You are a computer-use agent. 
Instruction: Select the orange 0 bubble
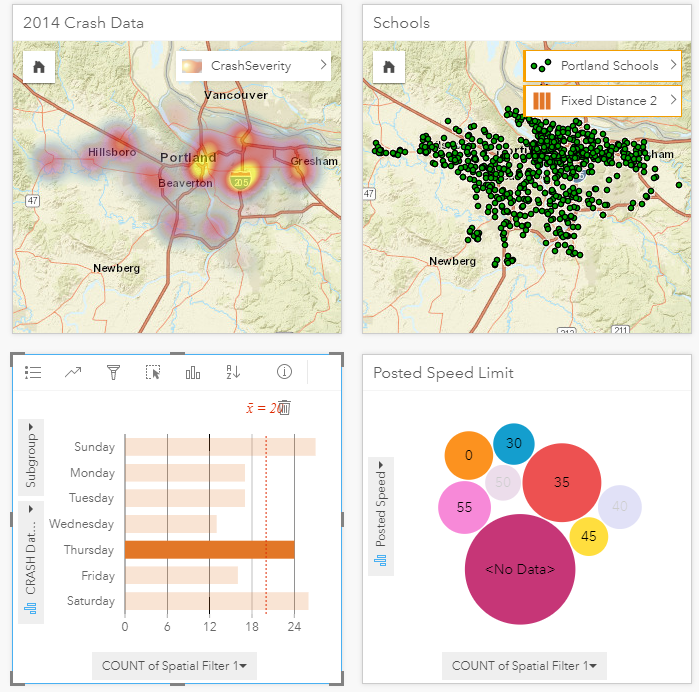point(469,455)
